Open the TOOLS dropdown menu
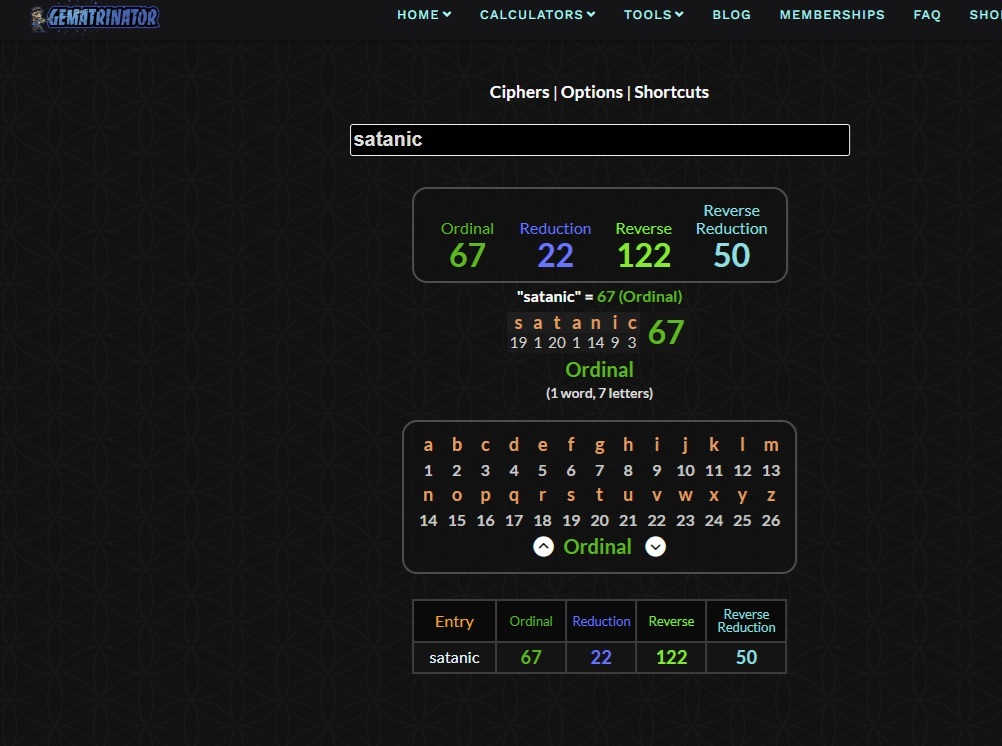 coord(653,14)
